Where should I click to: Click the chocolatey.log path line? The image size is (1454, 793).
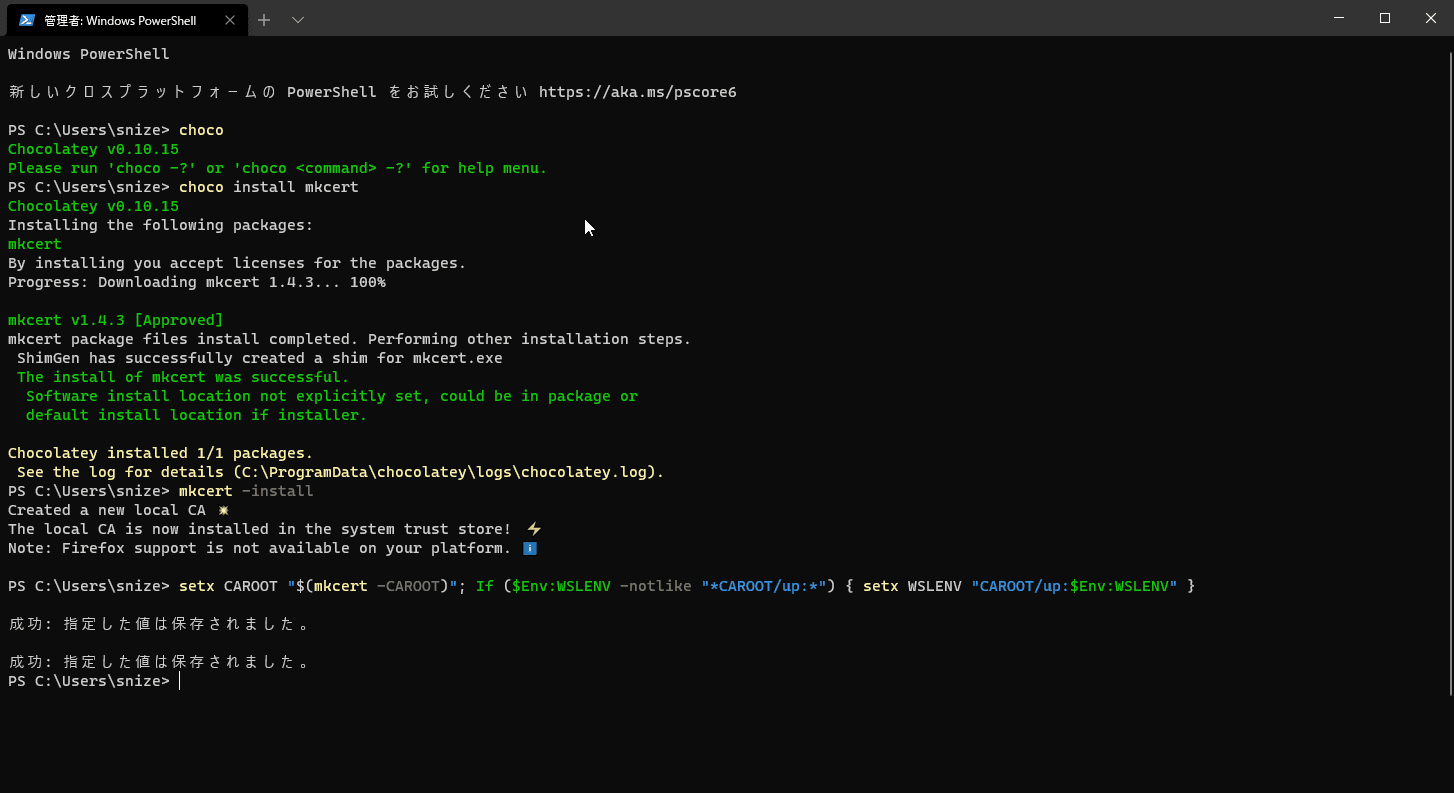341,472
